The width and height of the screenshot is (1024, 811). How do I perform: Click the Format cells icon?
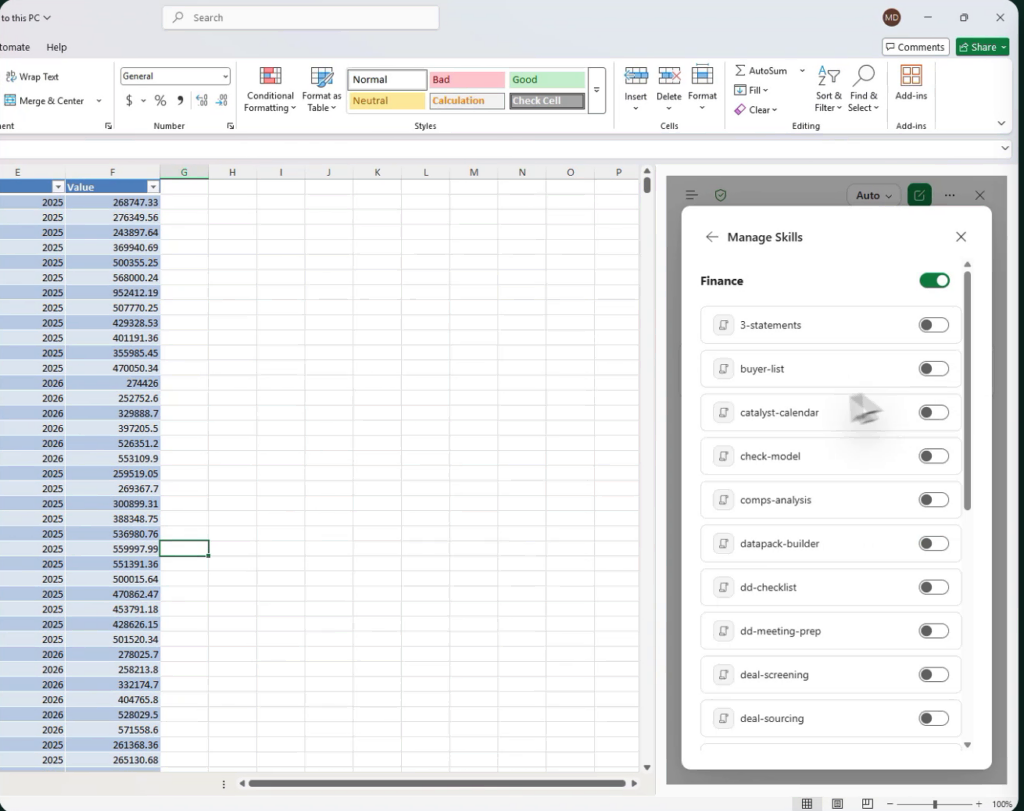pos(702,76)
